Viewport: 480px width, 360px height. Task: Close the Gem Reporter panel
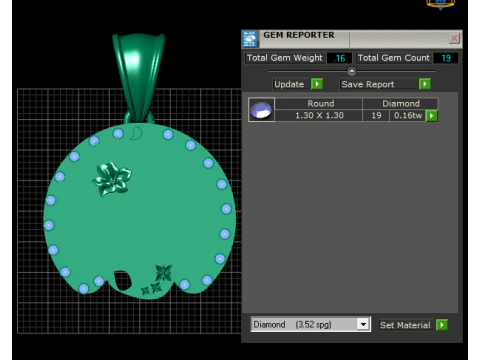click(x=454, y=38)
